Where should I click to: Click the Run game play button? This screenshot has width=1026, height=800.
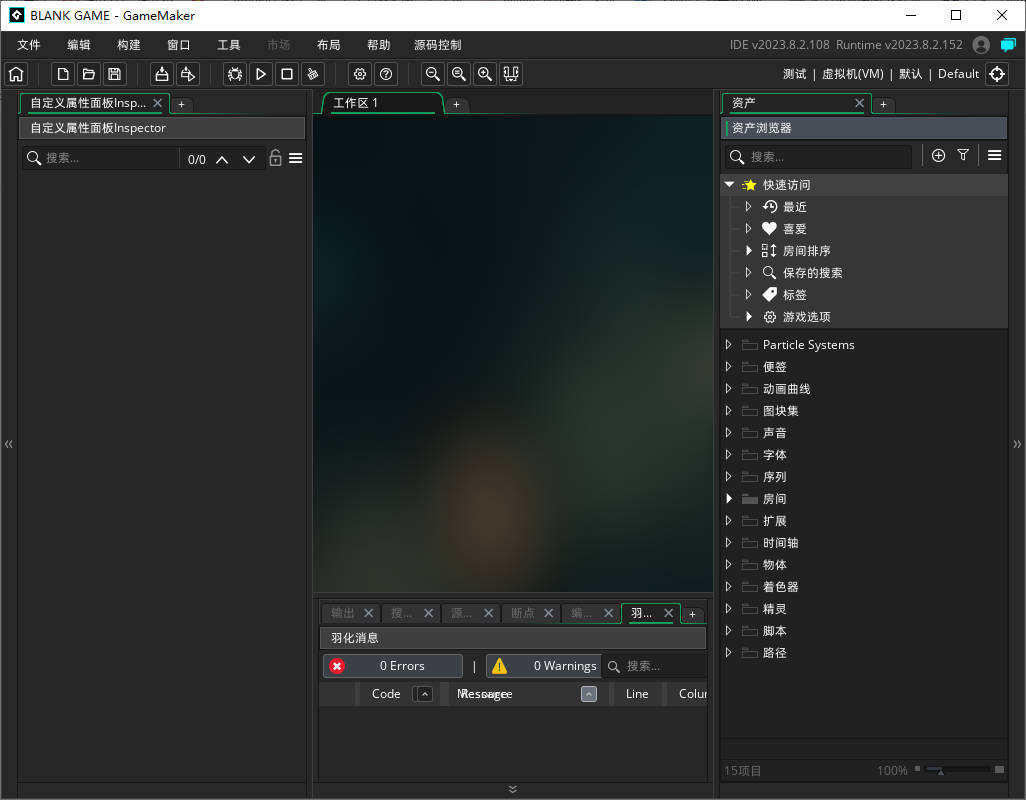point(260,74)
